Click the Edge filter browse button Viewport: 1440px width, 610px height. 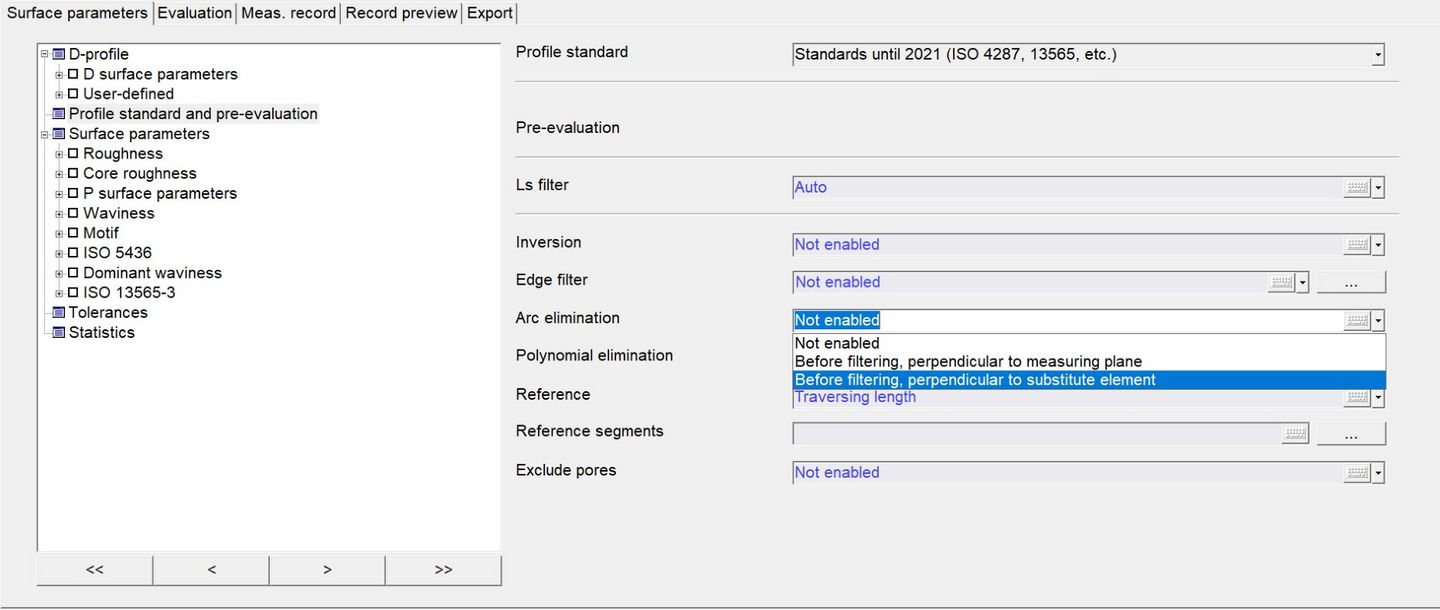coord(1351,281)
